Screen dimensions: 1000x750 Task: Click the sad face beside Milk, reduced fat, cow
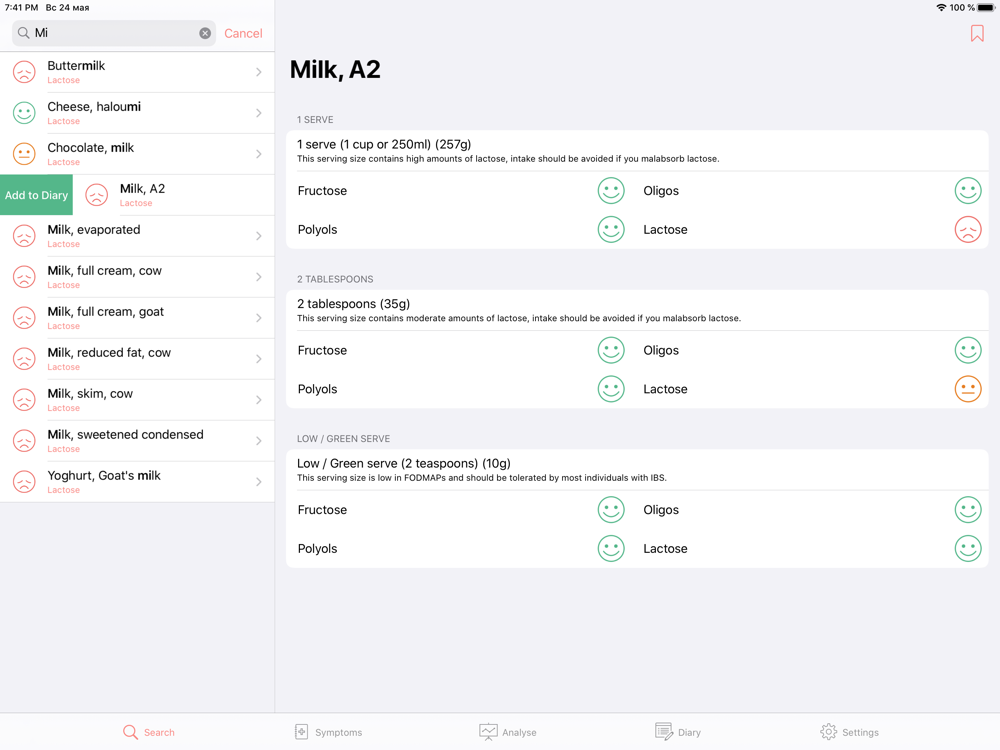(24, 358)
